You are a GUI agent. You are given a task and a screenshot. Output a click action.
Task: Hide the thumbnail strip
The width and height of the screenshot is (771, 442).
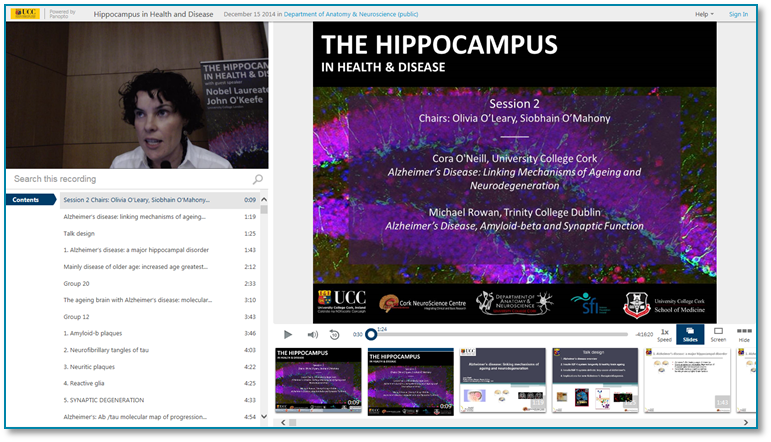[744, 334]
